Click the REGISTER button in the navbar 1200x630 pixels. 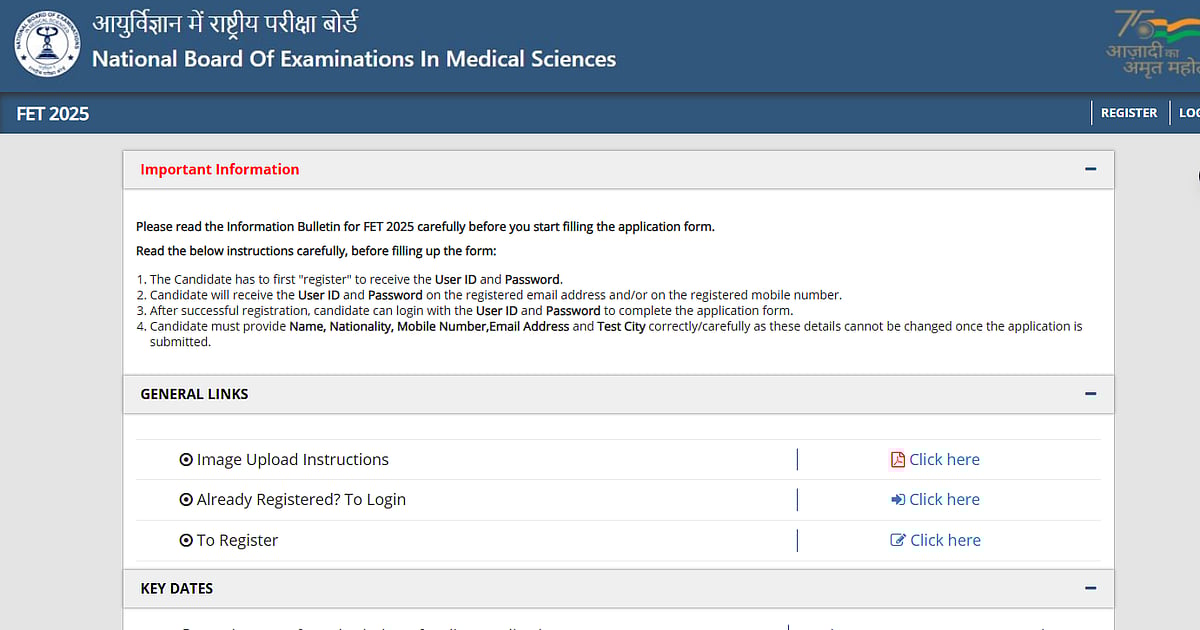point(1129,112)
